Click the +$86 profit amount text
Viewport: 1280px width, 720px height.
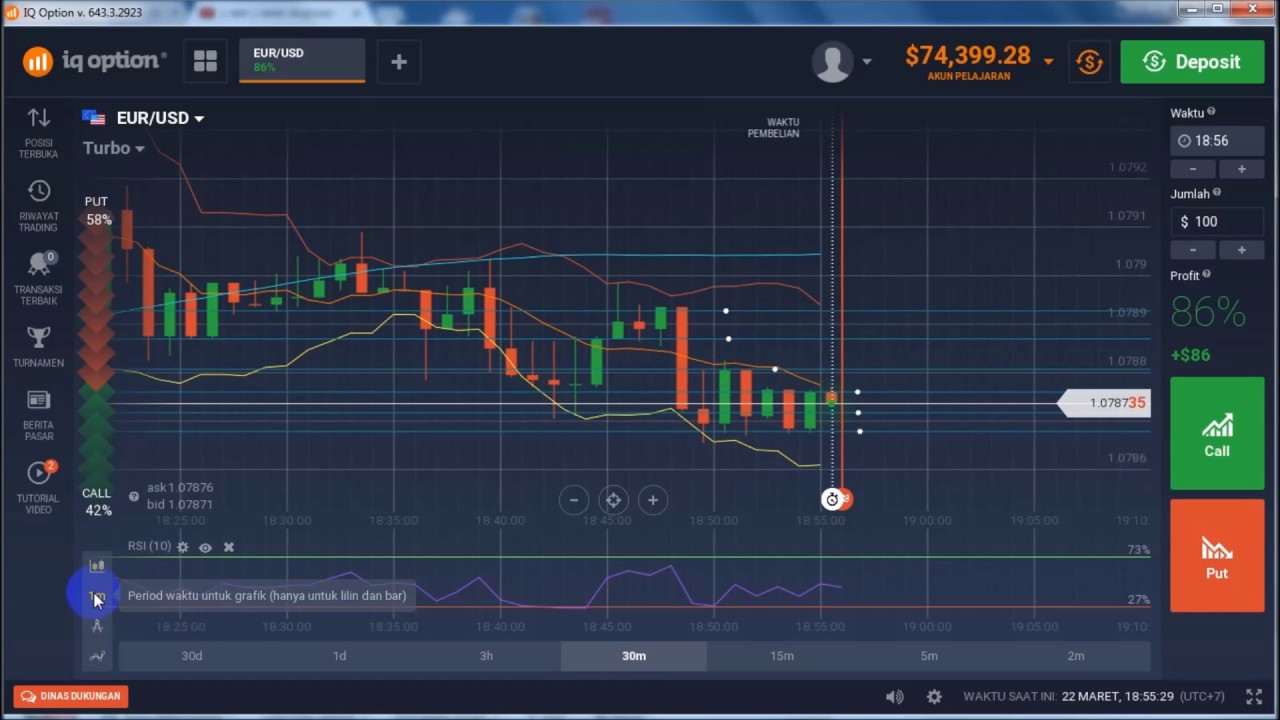(1190, 355)
